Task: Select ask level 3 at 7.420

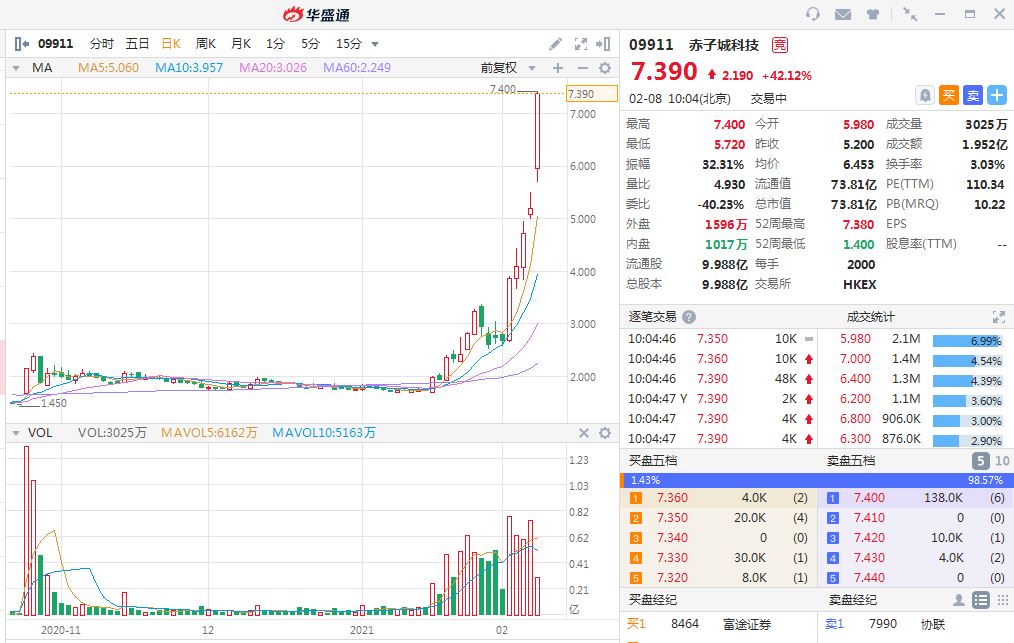Action: pyautogui.click(x=915, y=538)
